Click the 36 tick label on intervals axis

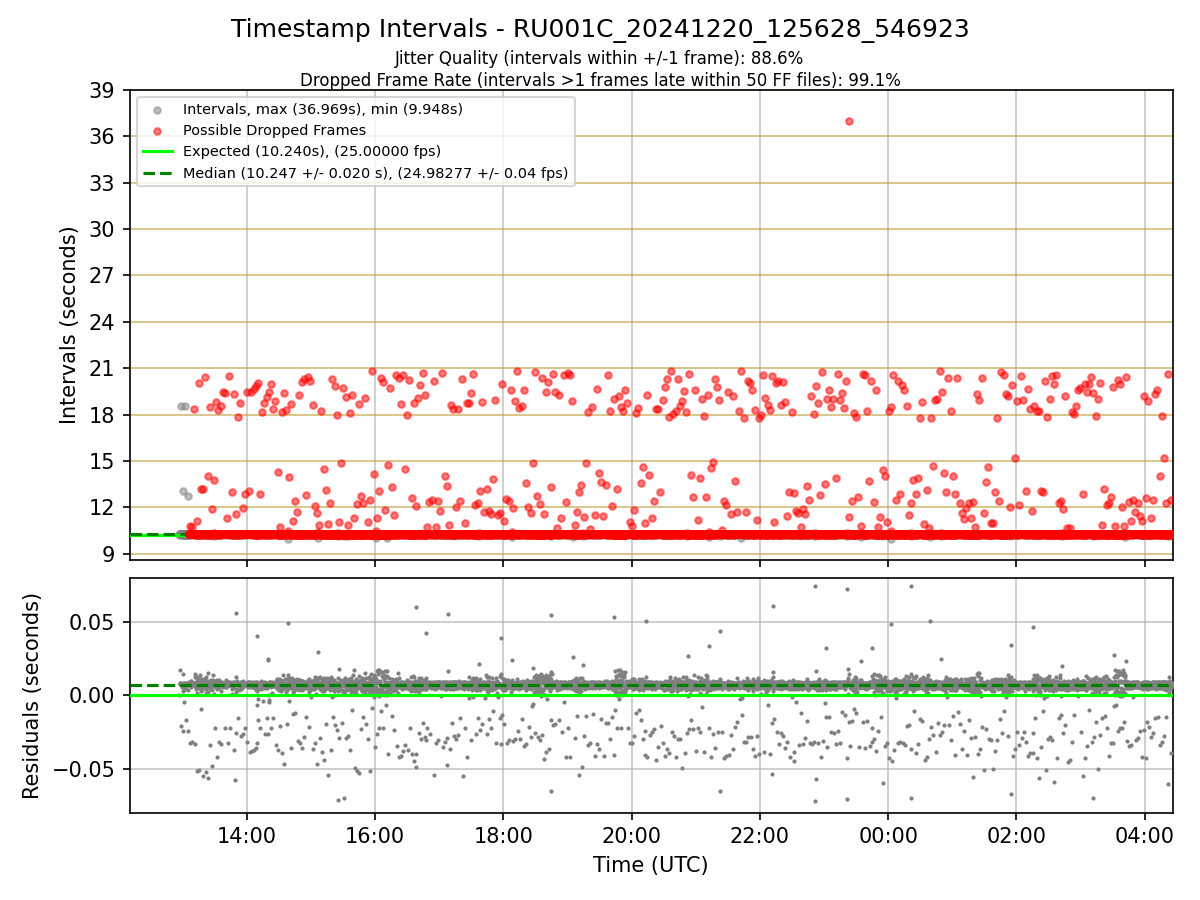[x=103, y=136]
